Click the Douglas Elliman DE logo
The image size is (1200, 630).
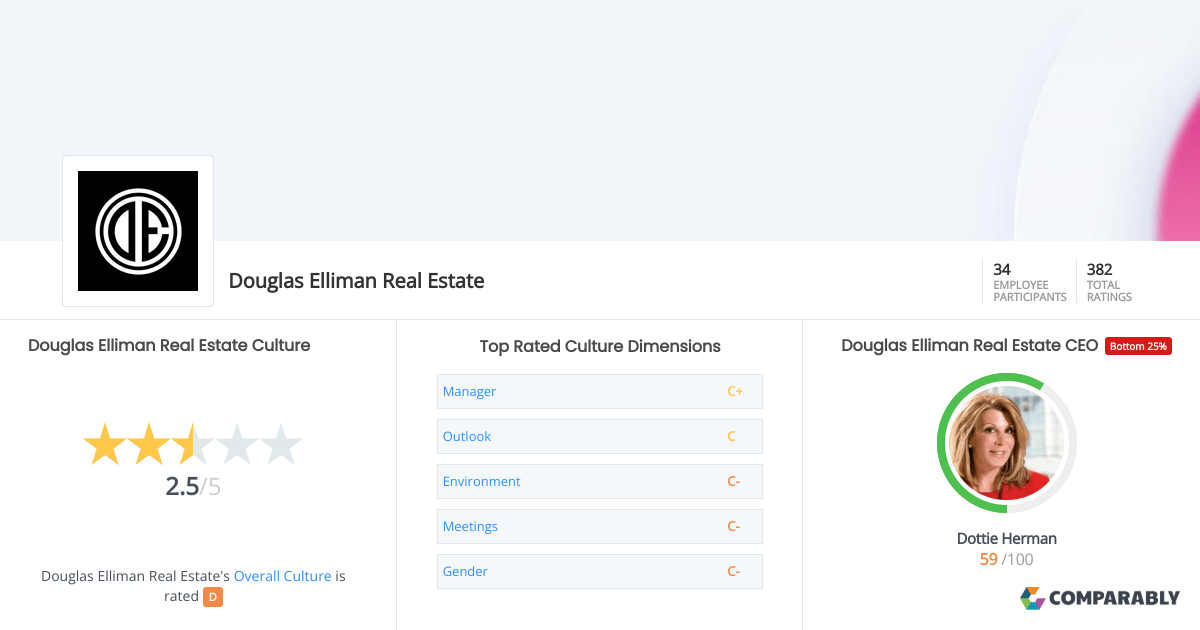[x=138, y=231]
